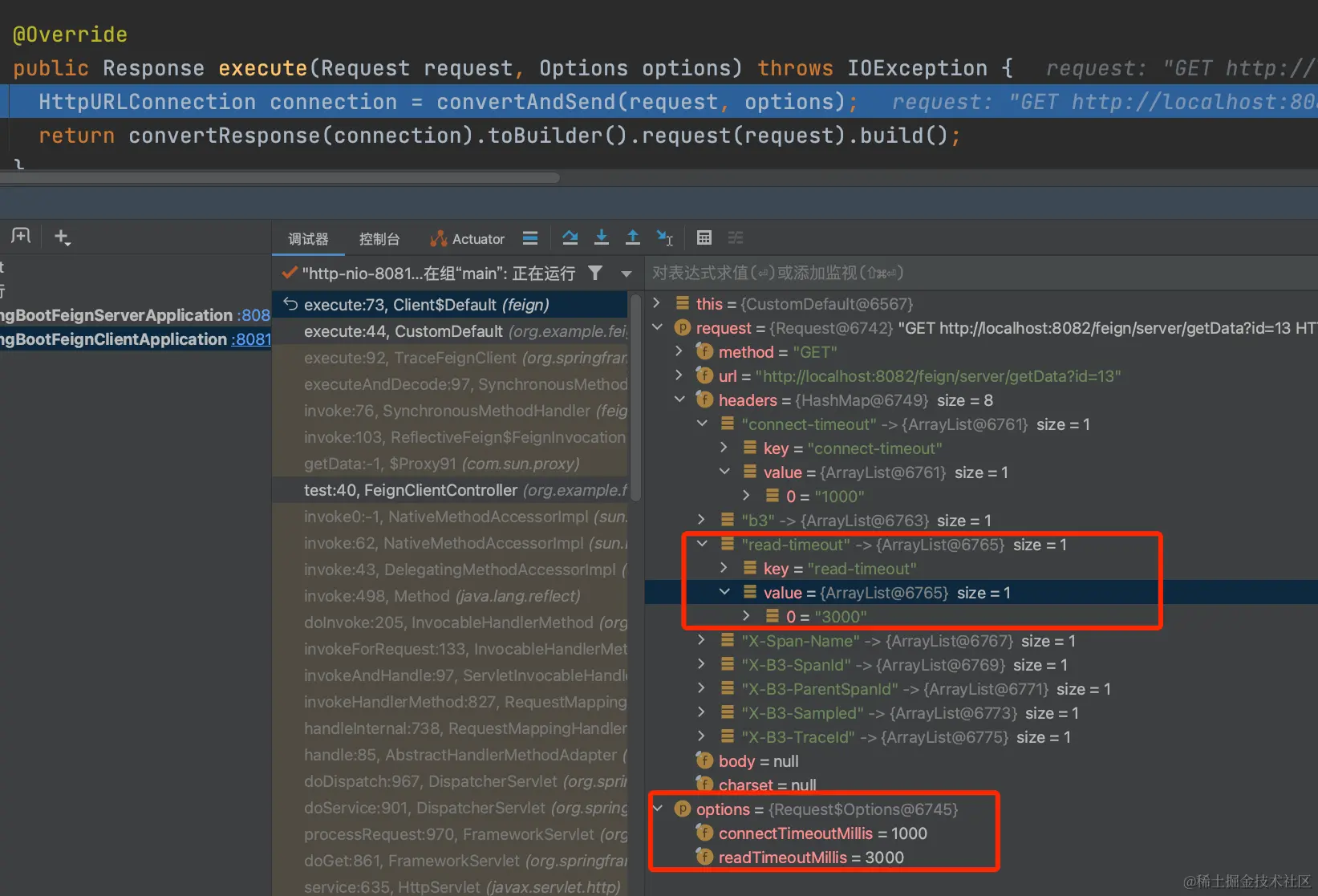This screenshot has width=1318, height=896.
Task: Click the Step Out up-arrow icon
Action: point(633,237)
